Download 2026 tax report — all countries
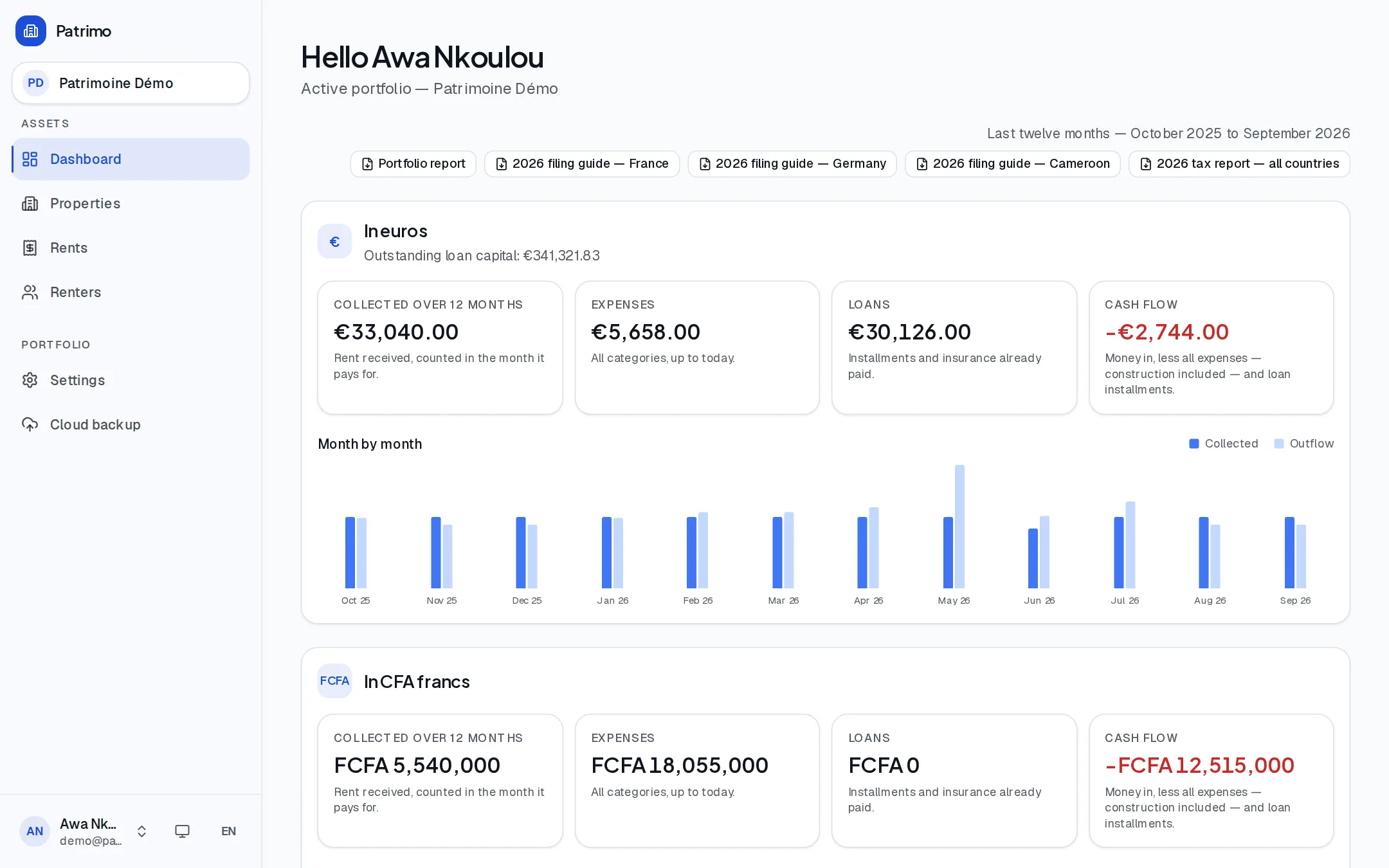The image size is (1389, 868). pyautogui.click(x=1239, y=164)
